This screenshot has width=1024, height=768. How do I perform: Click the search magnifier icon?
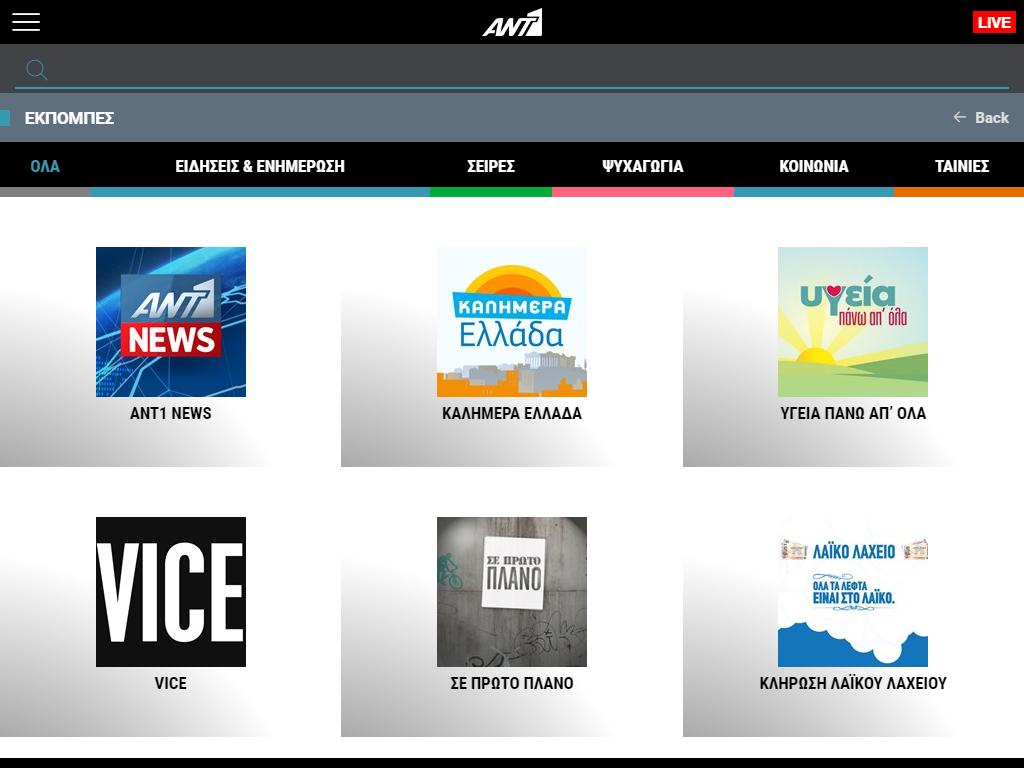37,69
